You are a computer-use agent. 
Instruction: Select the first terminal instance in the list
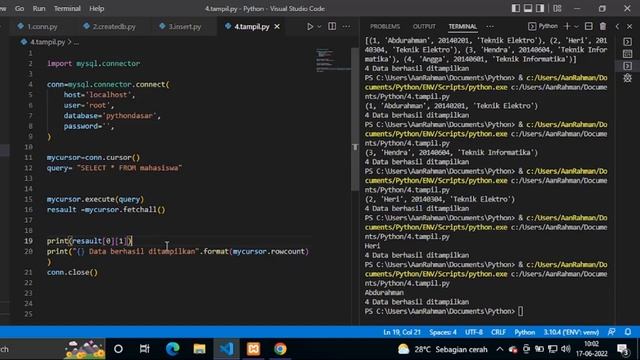pos(628,42)
